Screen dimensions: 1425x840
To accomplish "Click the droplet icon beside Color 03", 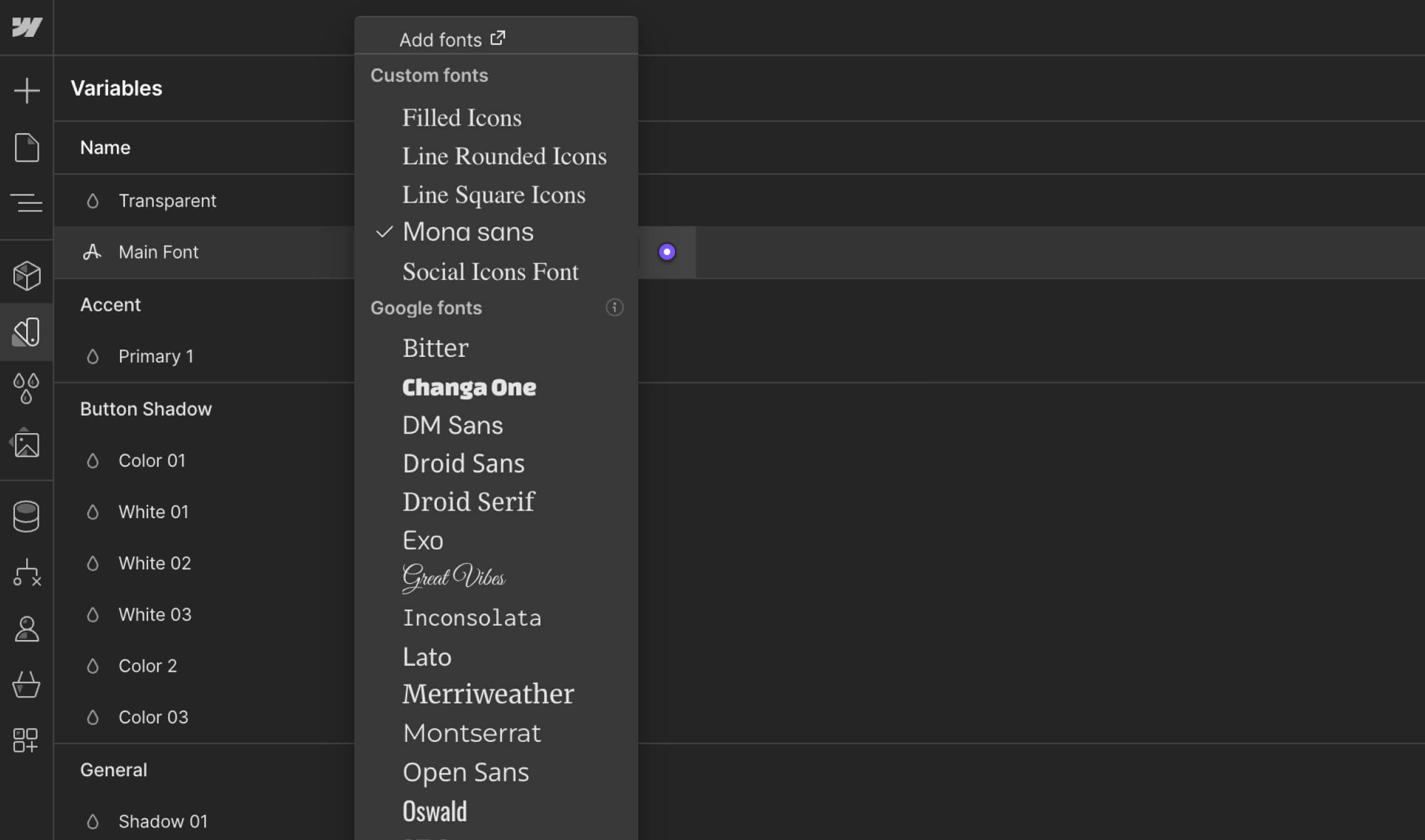I will point(92,717).
